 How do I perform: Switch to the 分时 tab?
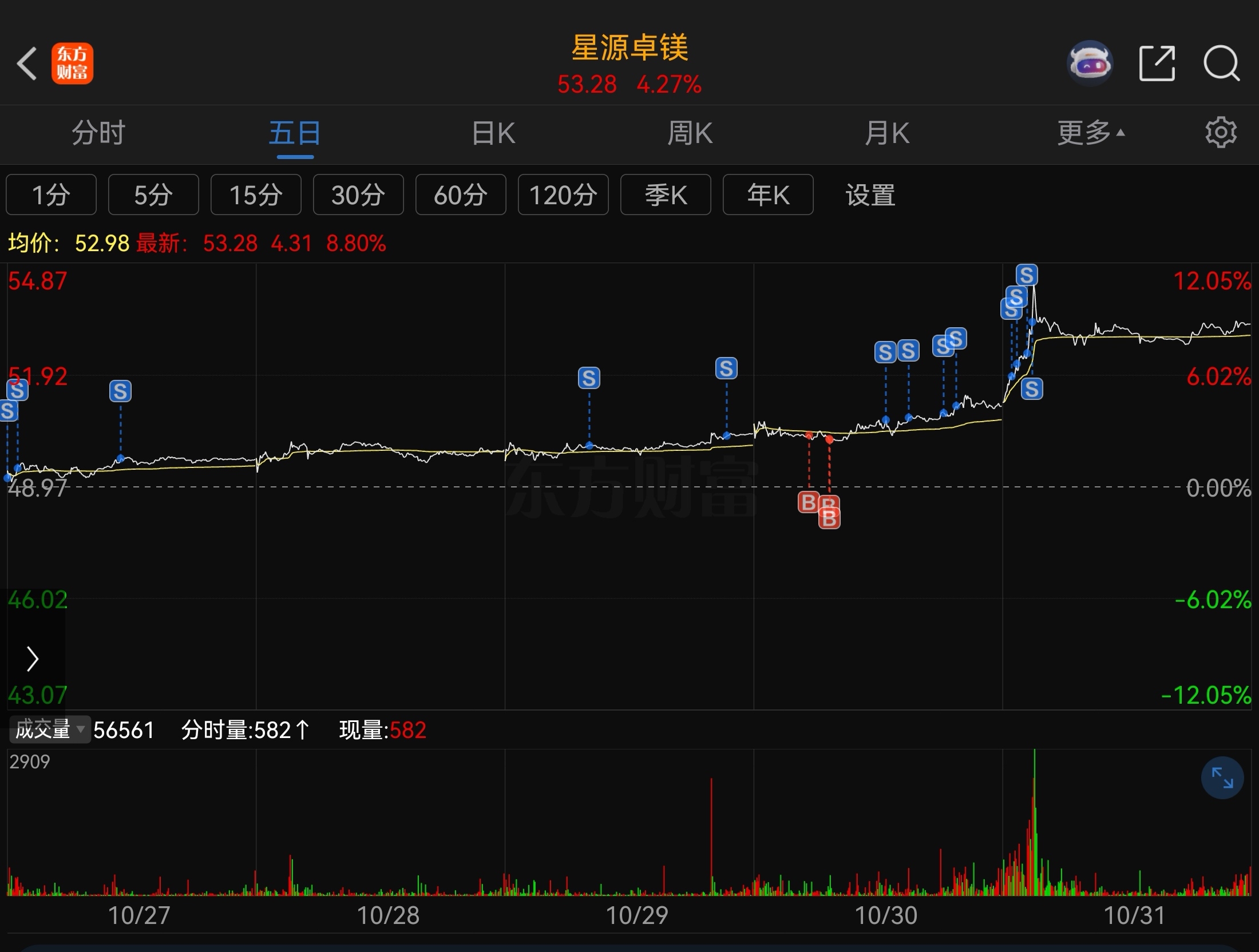coord(98,133)
